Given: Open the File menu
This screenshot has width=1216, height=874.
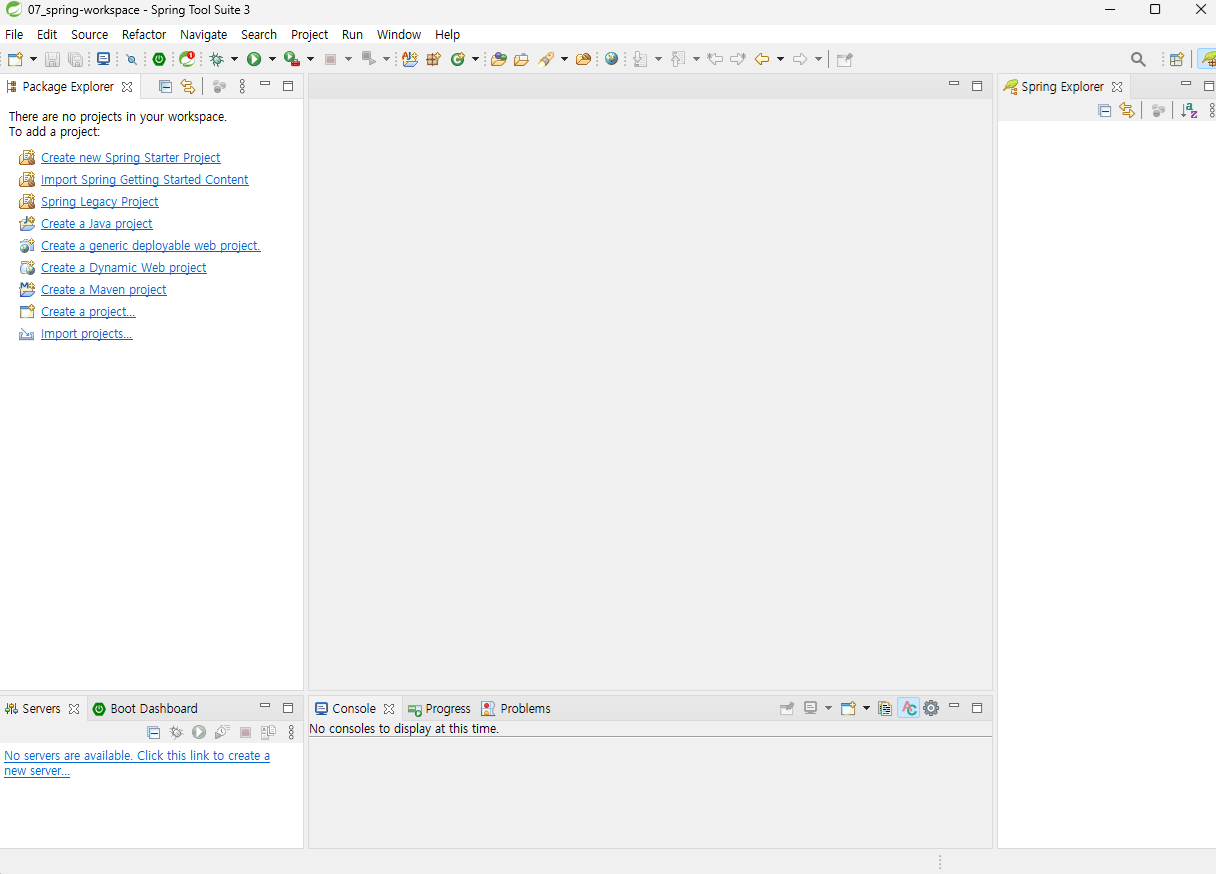Looking at the screenshot, I should pos(14,34).
